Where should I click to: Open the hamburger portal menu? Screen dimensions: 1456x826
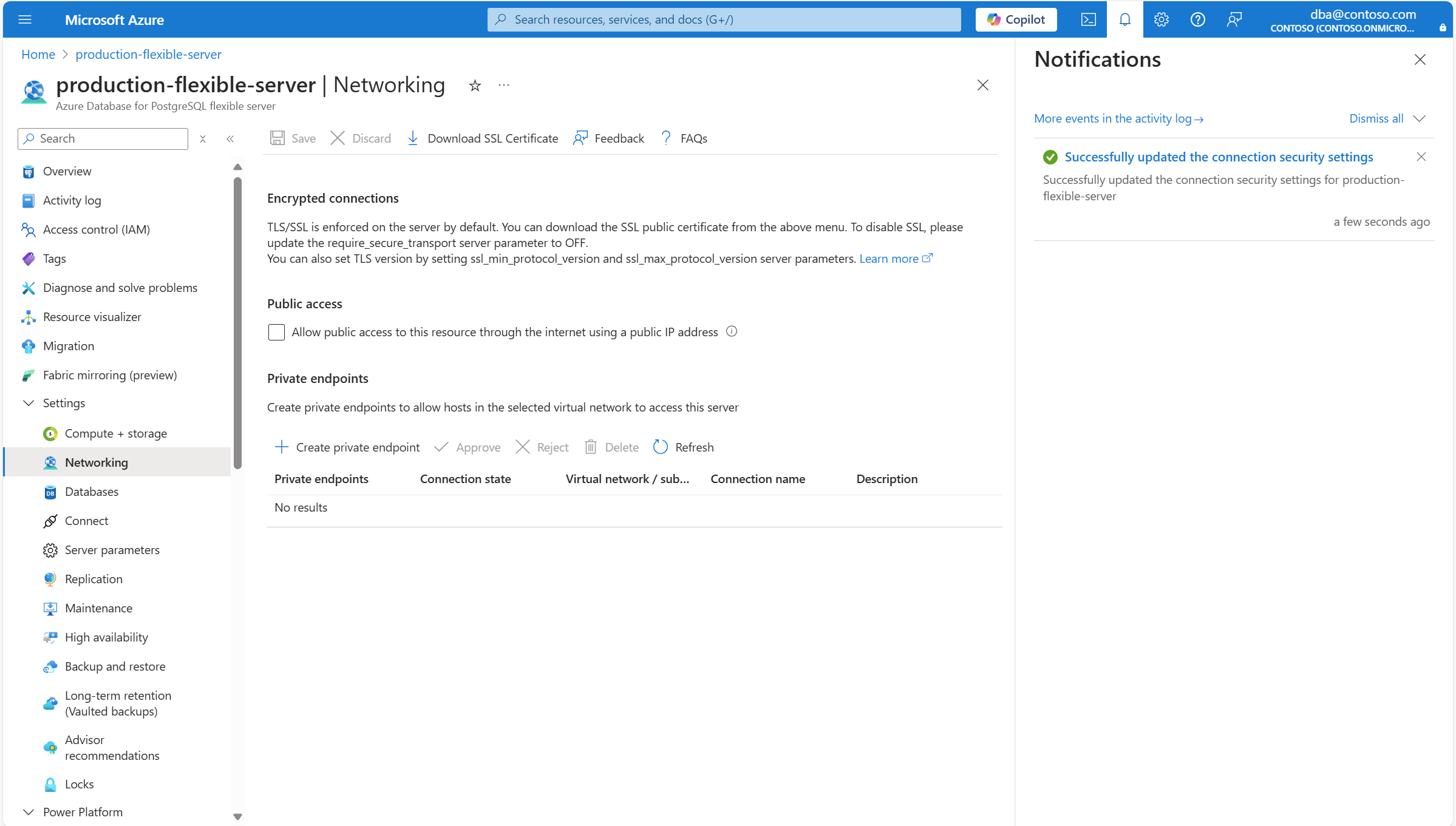pos(25,19)
